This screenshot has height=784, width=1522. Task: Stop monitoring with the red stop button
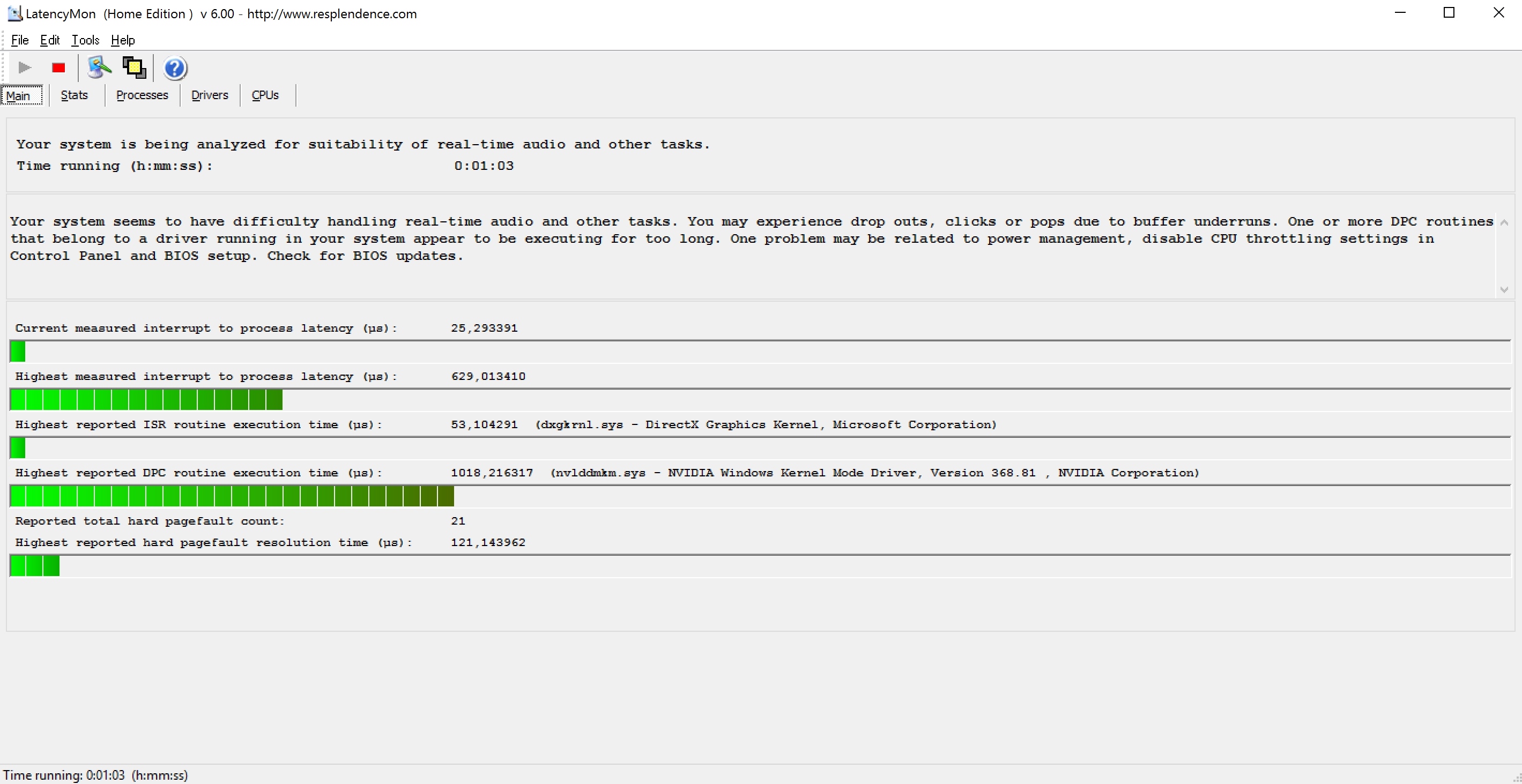pos(58,68)
